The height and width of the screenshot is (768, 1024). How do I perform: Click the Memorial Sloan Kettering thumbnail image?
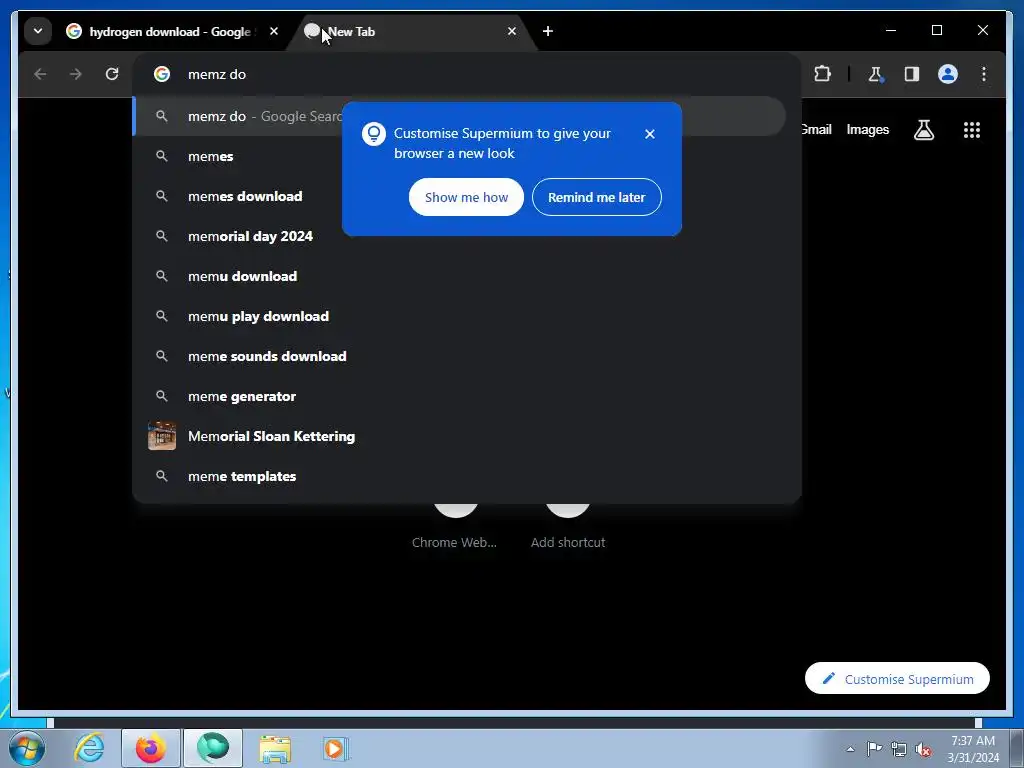pos(162,436)
